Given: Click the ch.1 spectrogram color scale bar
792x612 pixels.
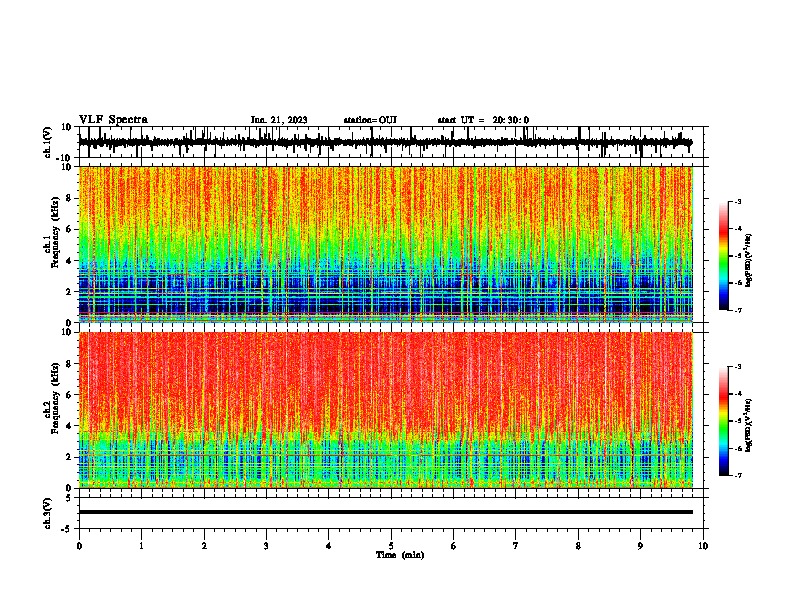Looking at the screenshot, I should (x=723, y=256).
